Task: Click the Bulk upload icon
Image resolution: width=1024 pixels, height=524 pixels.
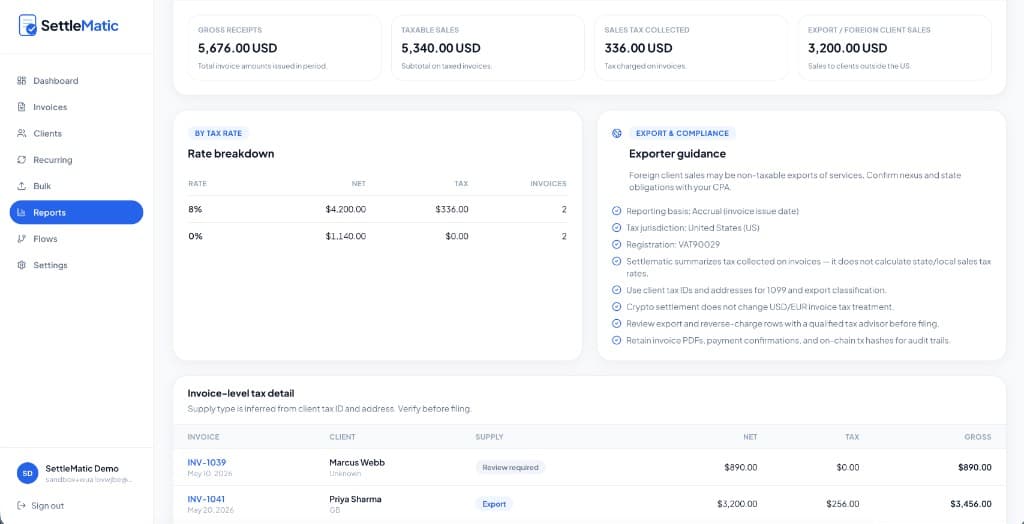Action: 21,186
